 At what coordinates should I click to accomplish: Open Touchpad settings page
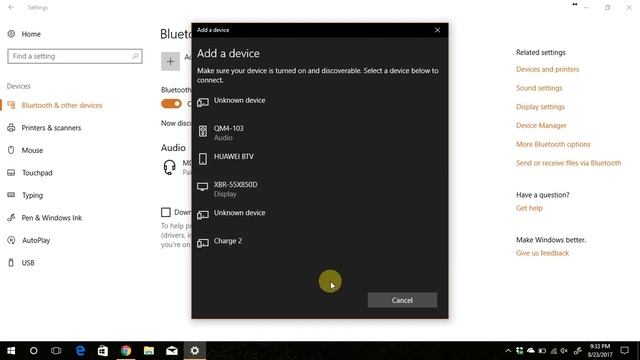point(37,173)
